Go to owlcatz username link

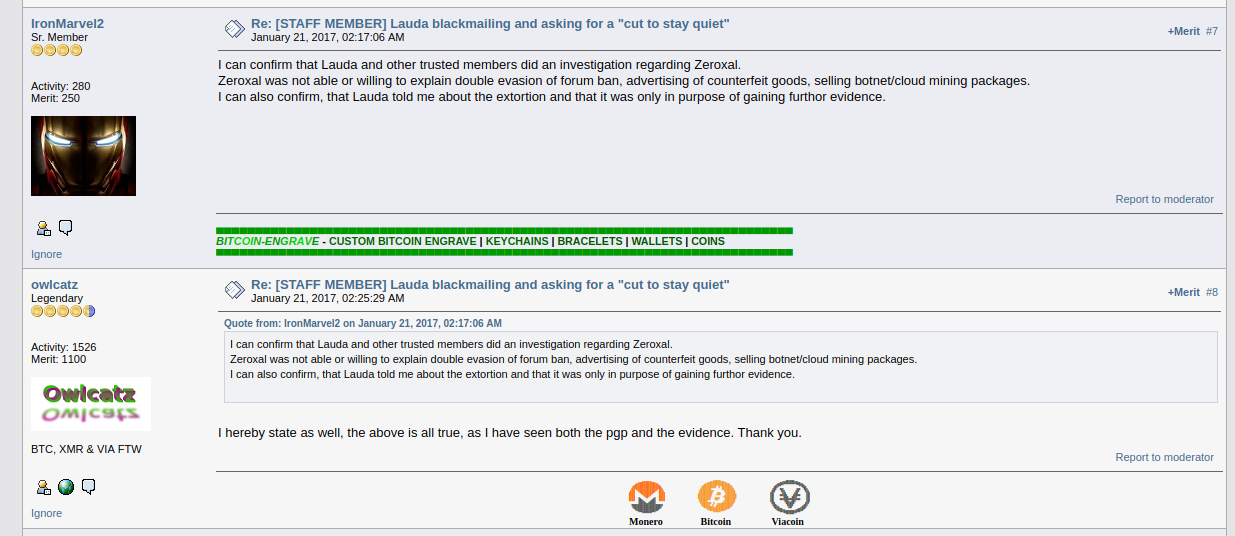[54, 284]
